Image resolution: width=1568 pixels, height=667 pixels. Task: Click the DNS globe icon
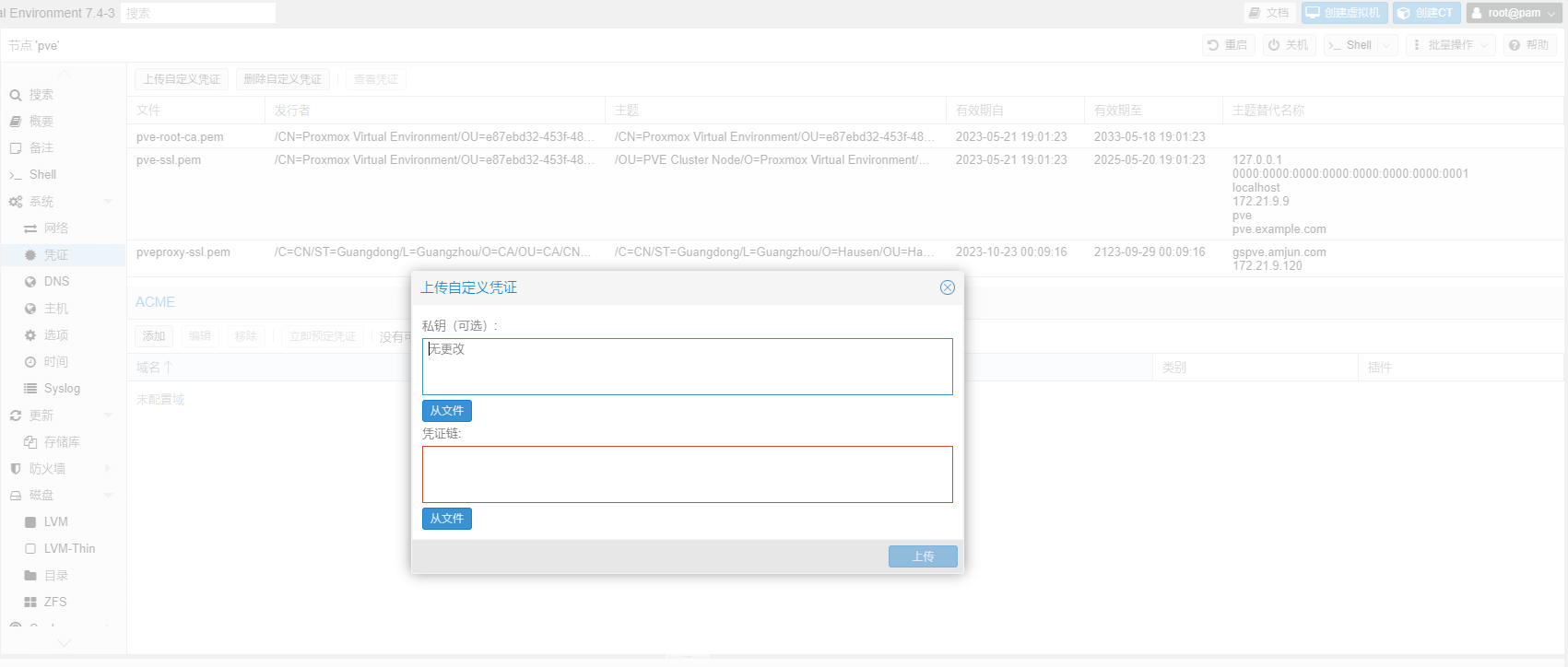pyautogui.click(x=30, y=282)
